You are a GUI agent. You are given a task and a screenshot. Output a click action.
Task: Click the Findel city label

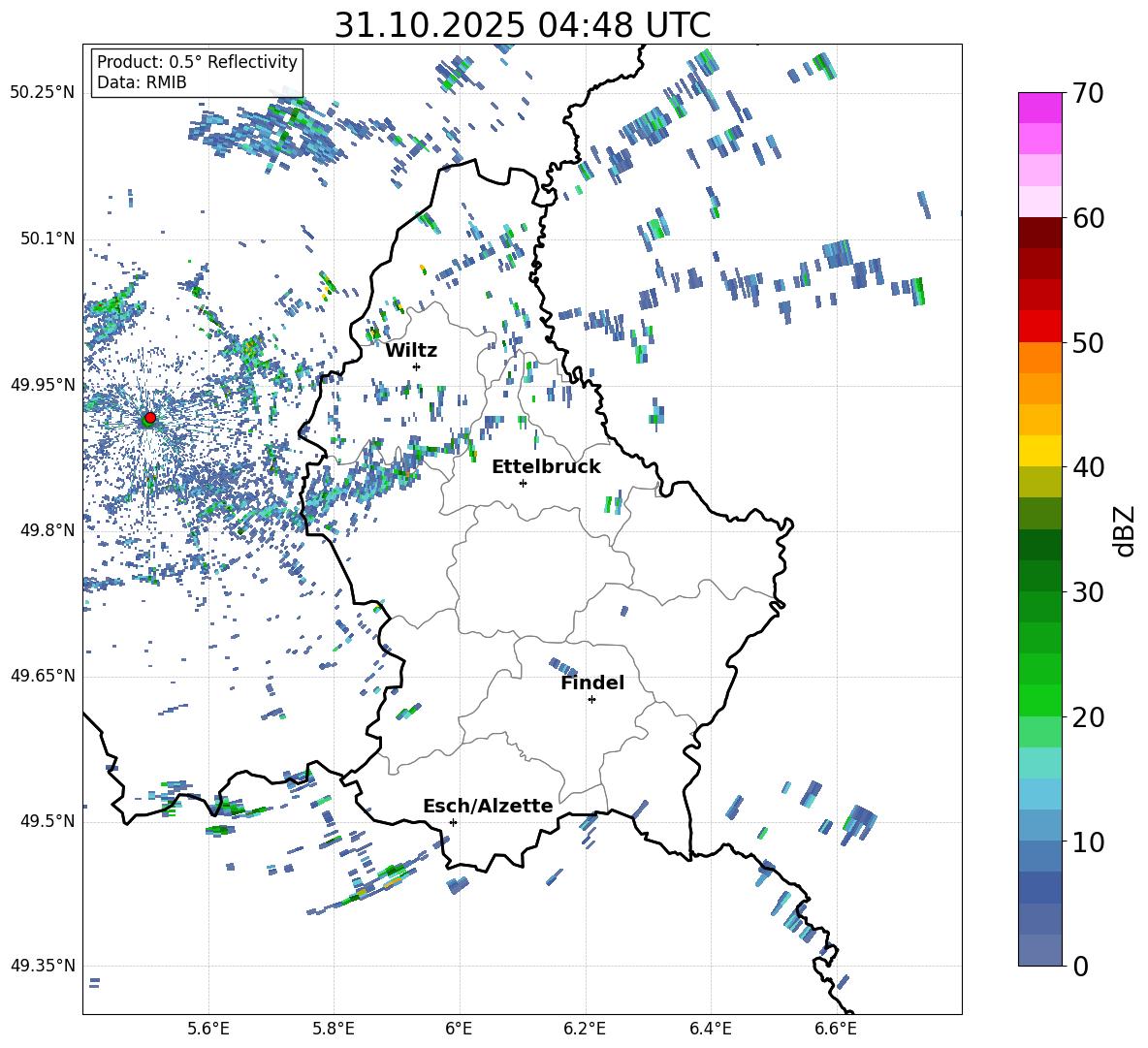coord(592,683)
